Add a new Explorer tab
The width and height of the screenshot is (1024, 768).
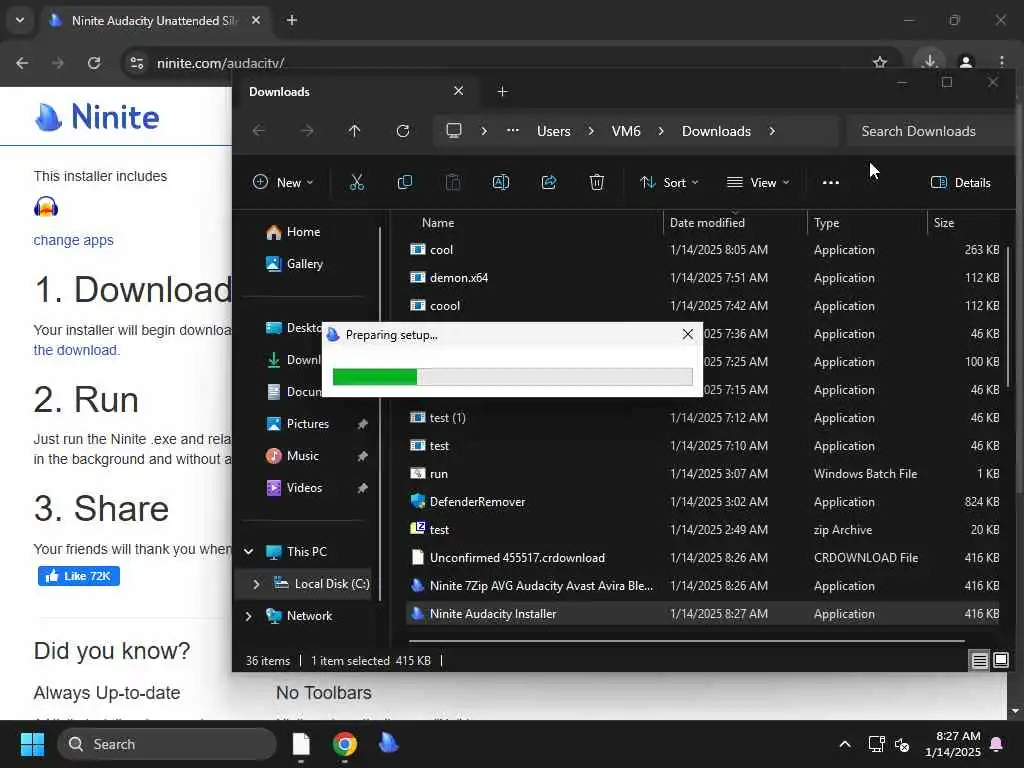click(502, 91)
